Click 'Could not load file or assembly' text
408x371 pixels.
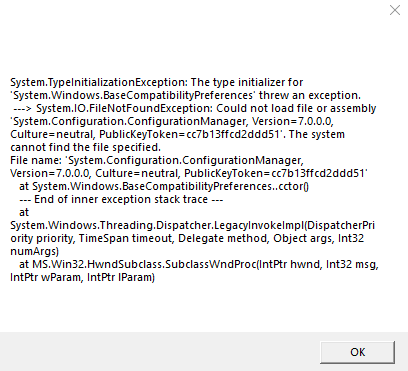click(296, 108)
